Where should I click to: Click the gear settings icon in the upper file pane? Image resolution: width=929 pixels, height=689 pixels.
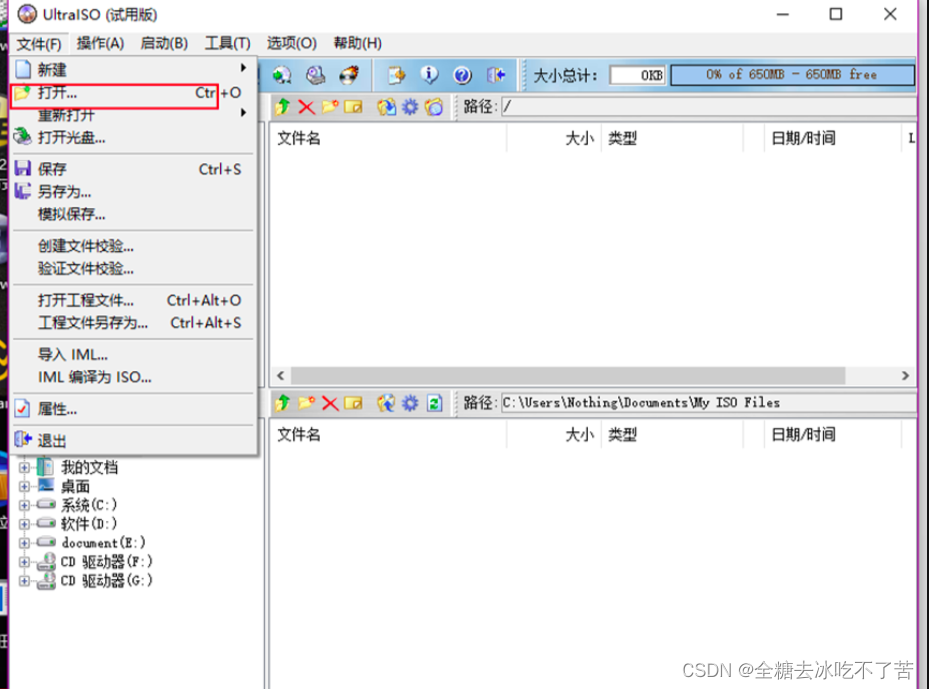coord(409,107)
